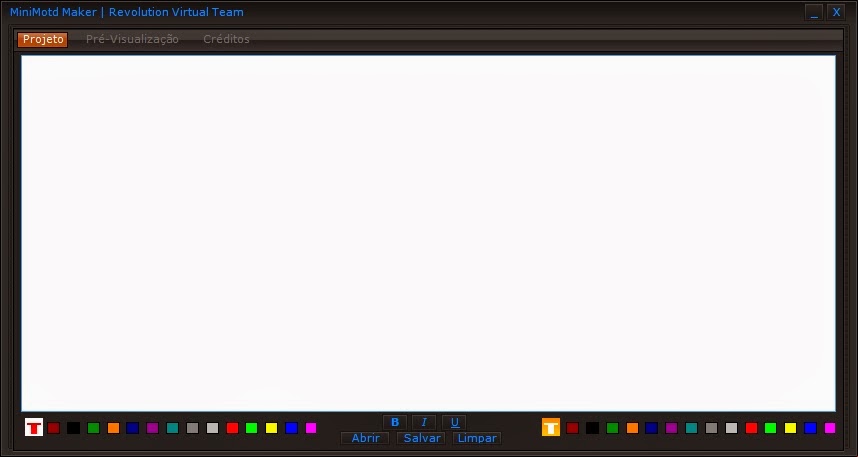Pick bright red swatch in red-T palette

pyautogui.click(x=232, y=428)
